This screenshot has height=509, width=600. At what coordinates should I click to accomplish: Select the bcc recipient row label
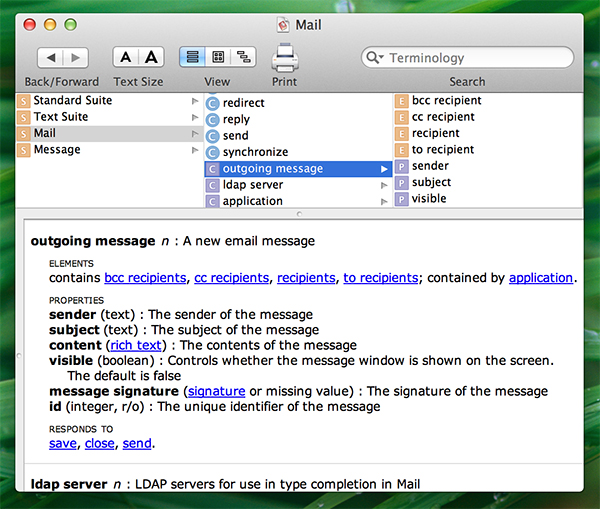(x=447, y=100)
